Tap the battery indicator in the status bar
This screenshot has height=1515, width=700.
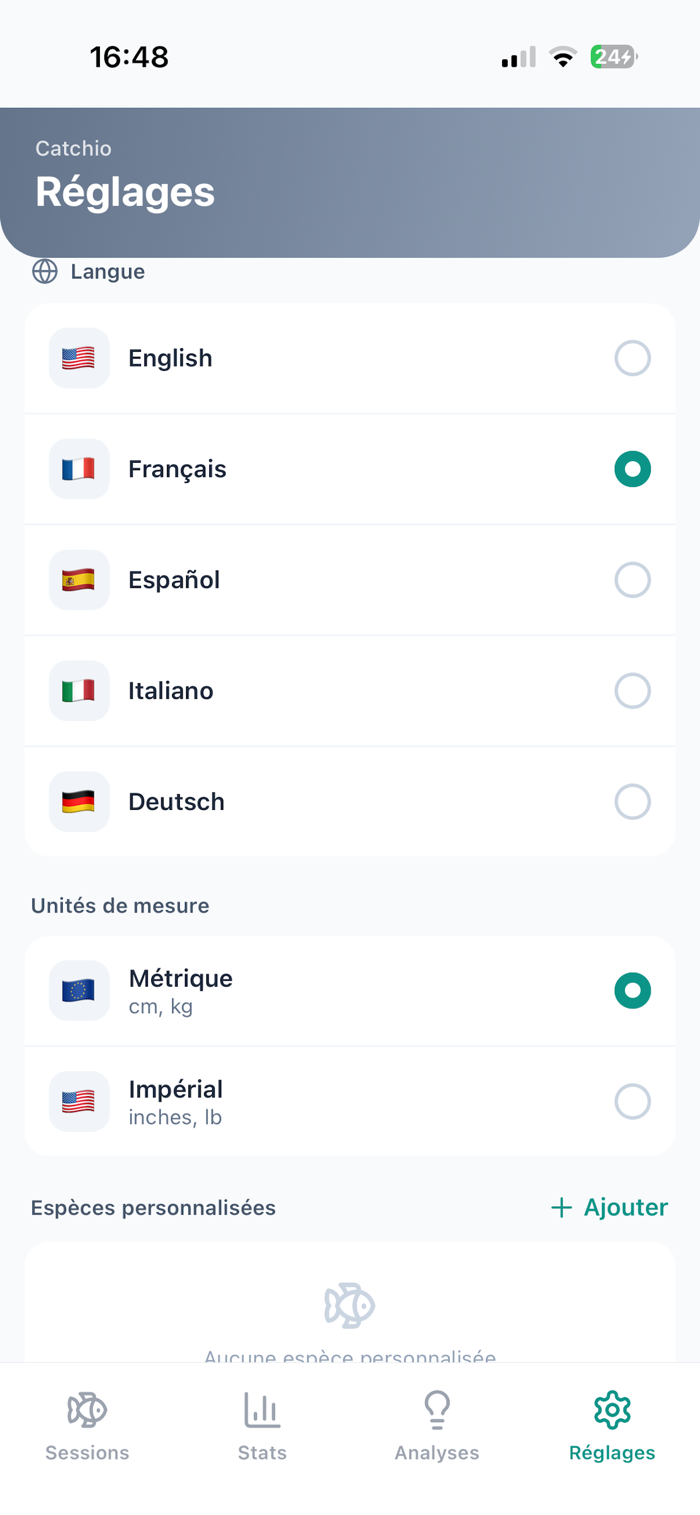pos(613,57)
